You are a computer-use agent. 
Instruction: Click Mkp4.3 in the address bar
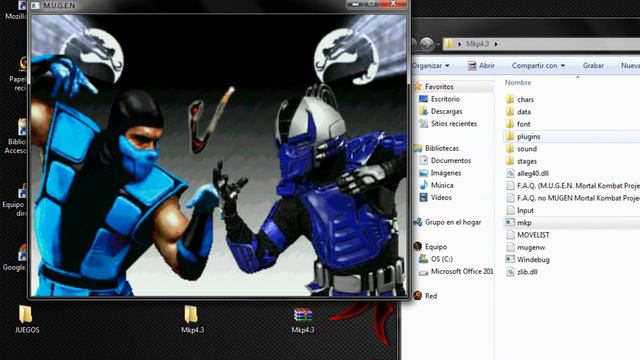pyautogui.click(x=477, y=44)
